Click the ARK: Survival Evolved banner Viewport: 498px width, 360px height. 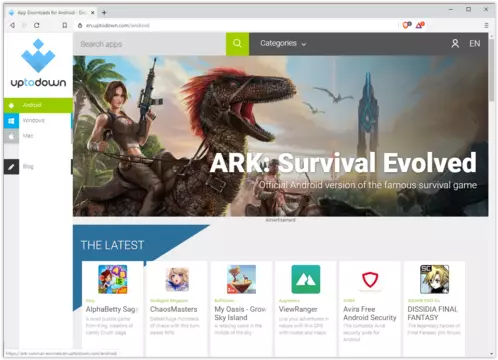tap(281, 136)
